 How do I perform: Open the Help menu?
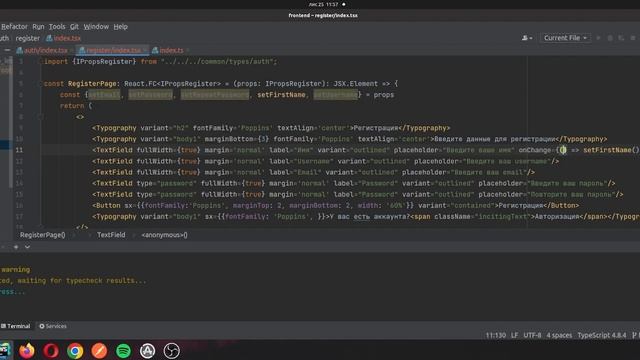(x=120, y=27)
